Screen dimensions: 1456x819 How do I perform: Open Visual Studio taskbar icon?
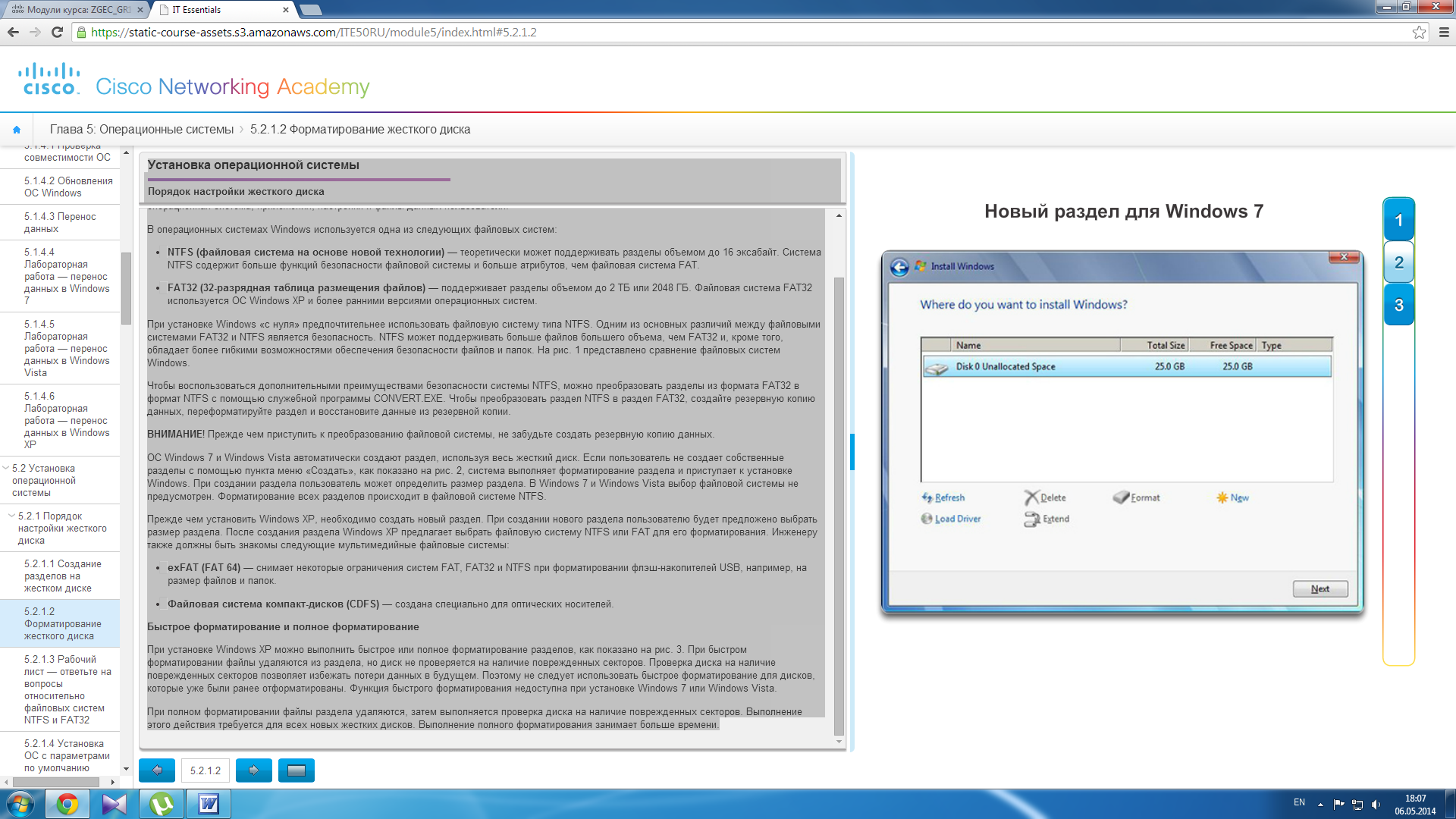point(115,804)
